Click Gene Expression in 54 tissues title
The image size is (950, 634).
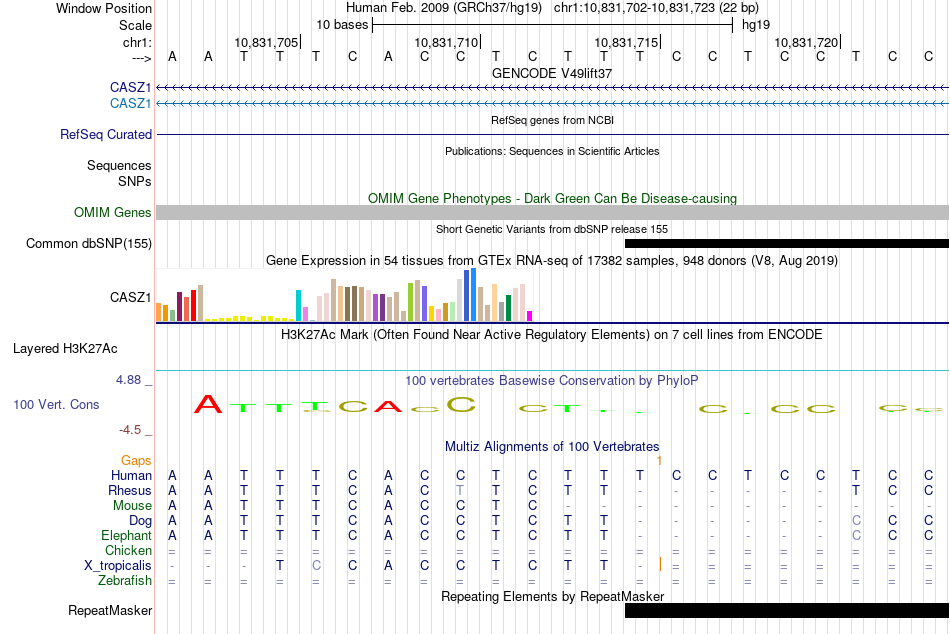tap(552, 261)
